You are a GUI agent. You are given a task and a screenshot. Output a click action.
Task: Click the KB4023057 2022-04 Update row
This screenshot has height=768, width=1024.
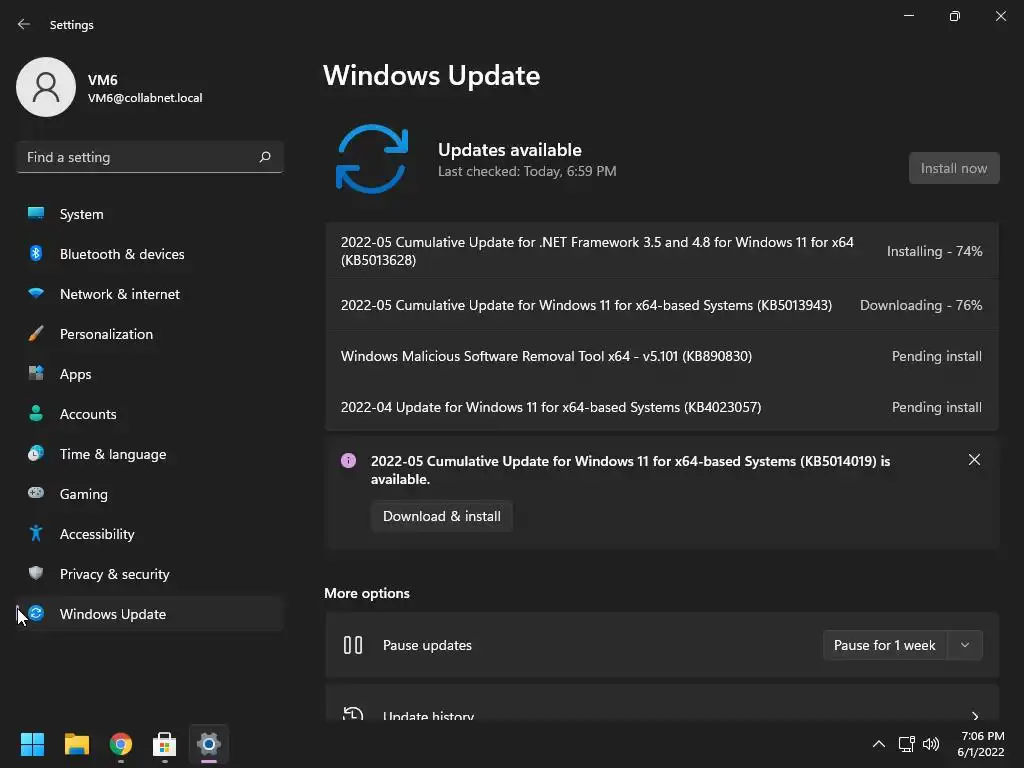click(662, 407)
